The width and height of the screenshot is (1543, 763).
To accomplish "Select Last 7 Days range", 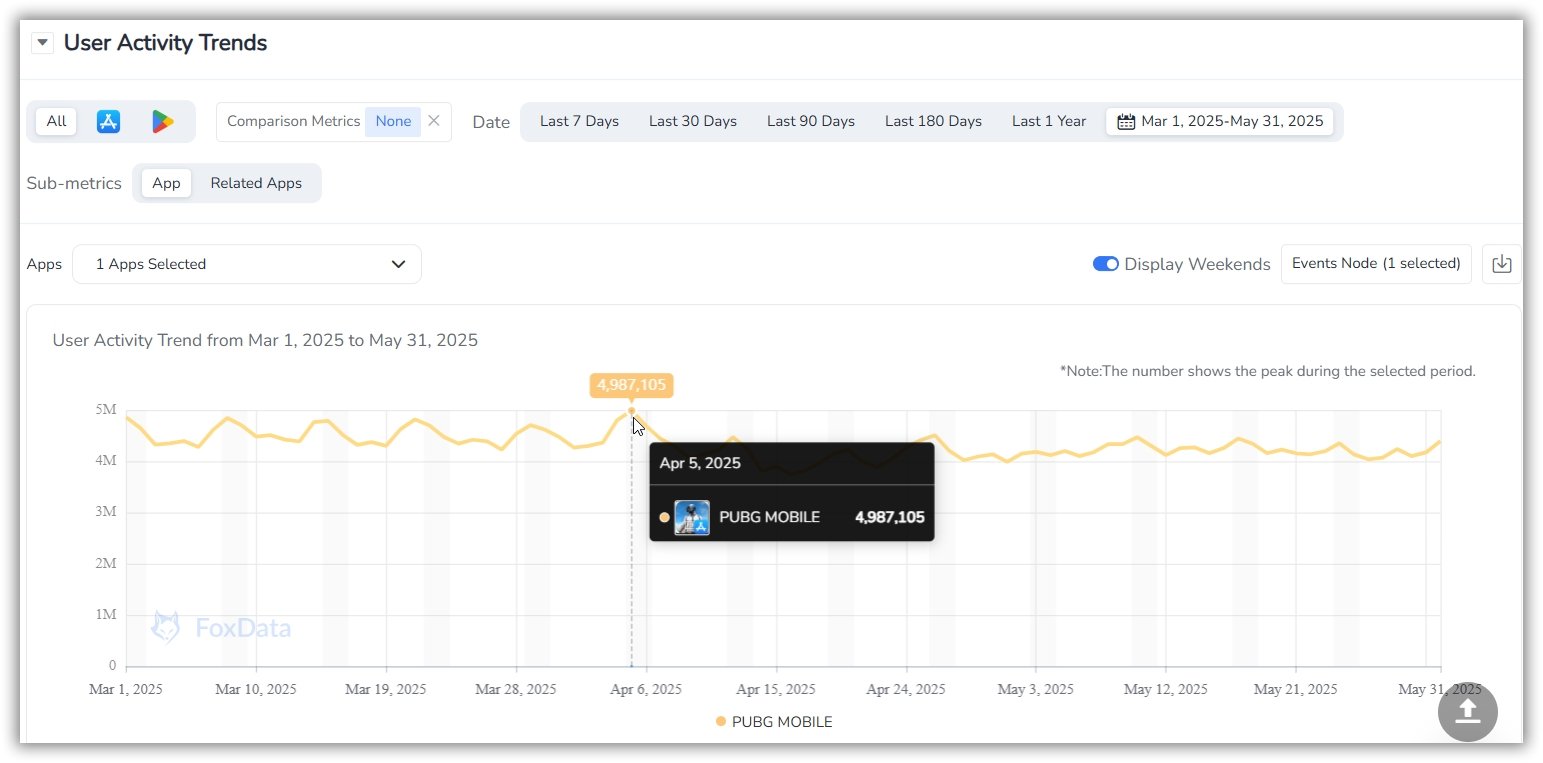I will (x=579, y=121).
